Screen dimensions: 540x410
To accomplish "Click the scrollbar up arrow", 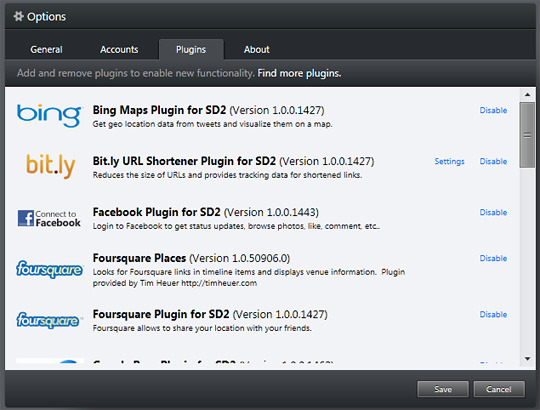I will point(527,94).
